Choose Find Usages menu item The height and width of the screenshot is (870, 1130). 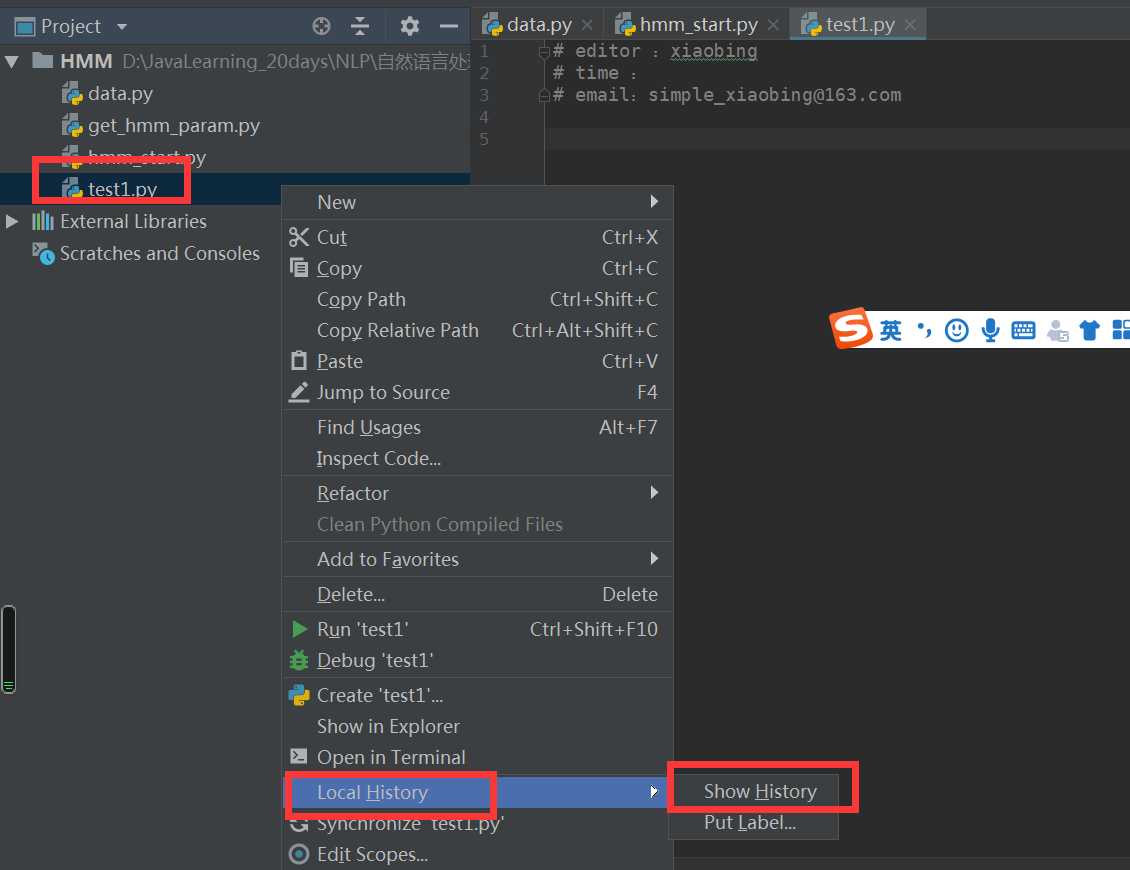[477, 427]
